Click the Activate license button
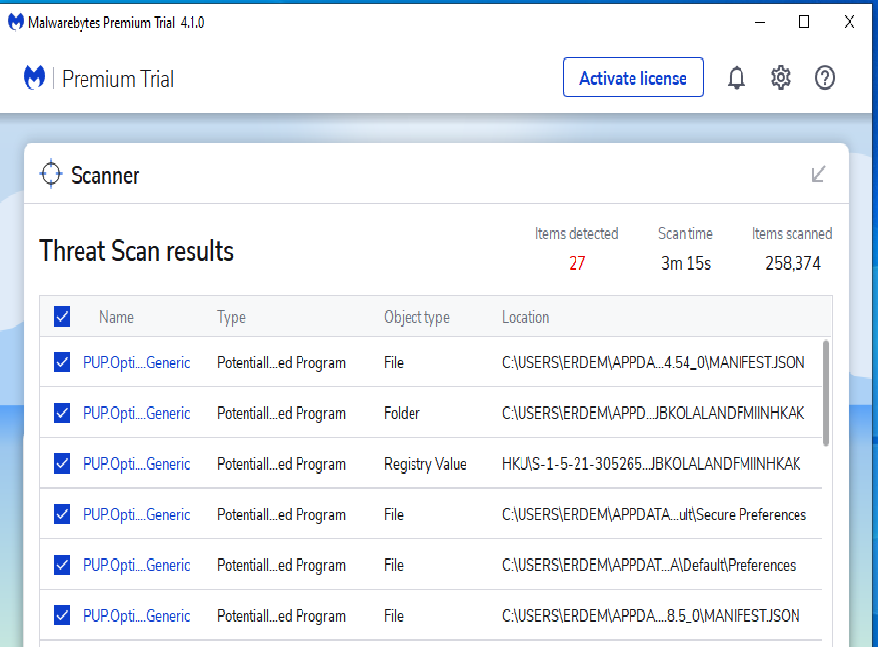Viewport: 878px width, 647px height. (x=633, y=78)
